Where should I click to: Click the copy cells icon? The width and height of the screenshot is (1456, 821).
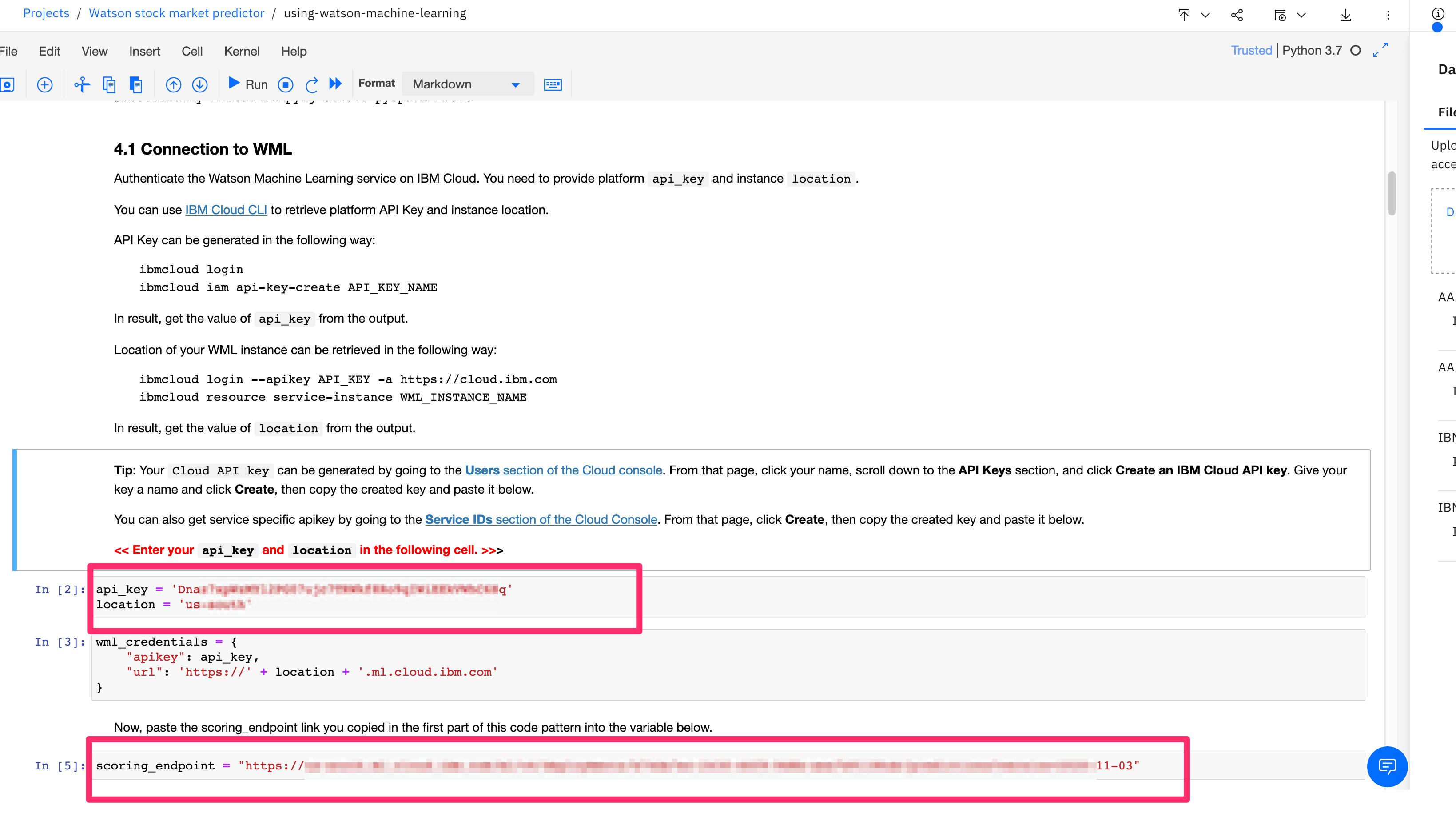109,85
